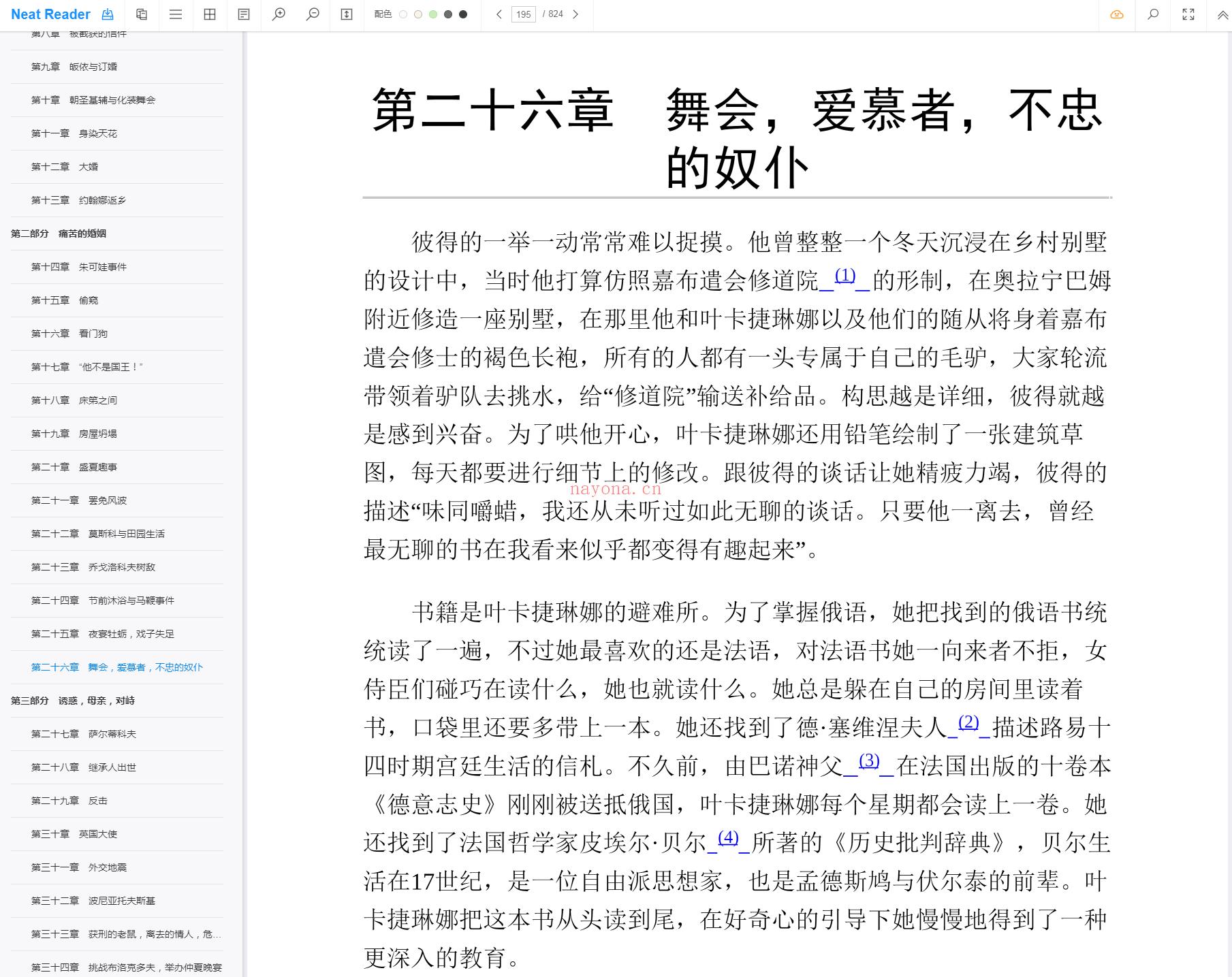Open the library bookshelf icon
This screenshot has height=977, width=1232.
pyautogui.click(x=142, y=14)
